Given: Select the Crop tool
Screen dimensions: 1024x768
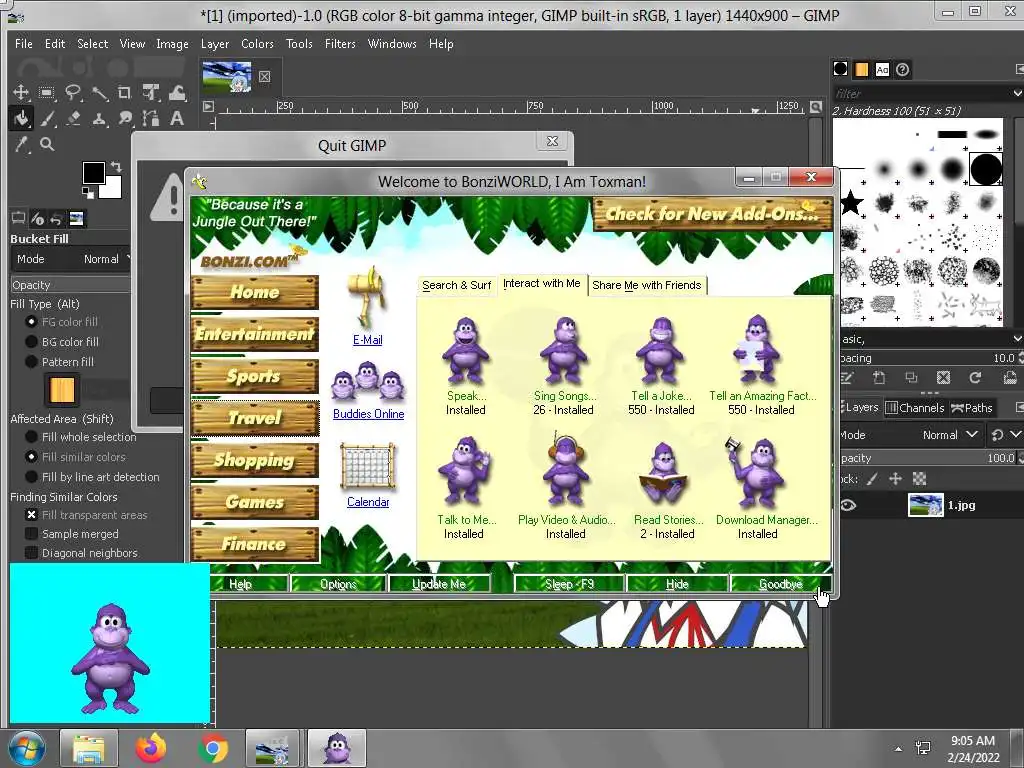Looking at the screenshot, I should click(125, 92).
